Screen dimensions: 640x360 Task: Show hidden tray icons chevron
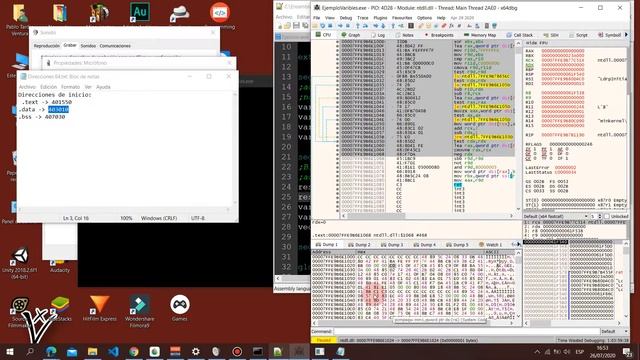[x=537, y=351]
